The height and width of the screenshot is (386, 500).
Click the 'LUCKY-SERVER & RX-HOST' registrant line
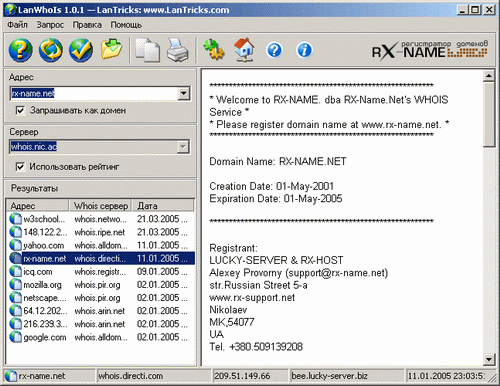tap(276, 260)
